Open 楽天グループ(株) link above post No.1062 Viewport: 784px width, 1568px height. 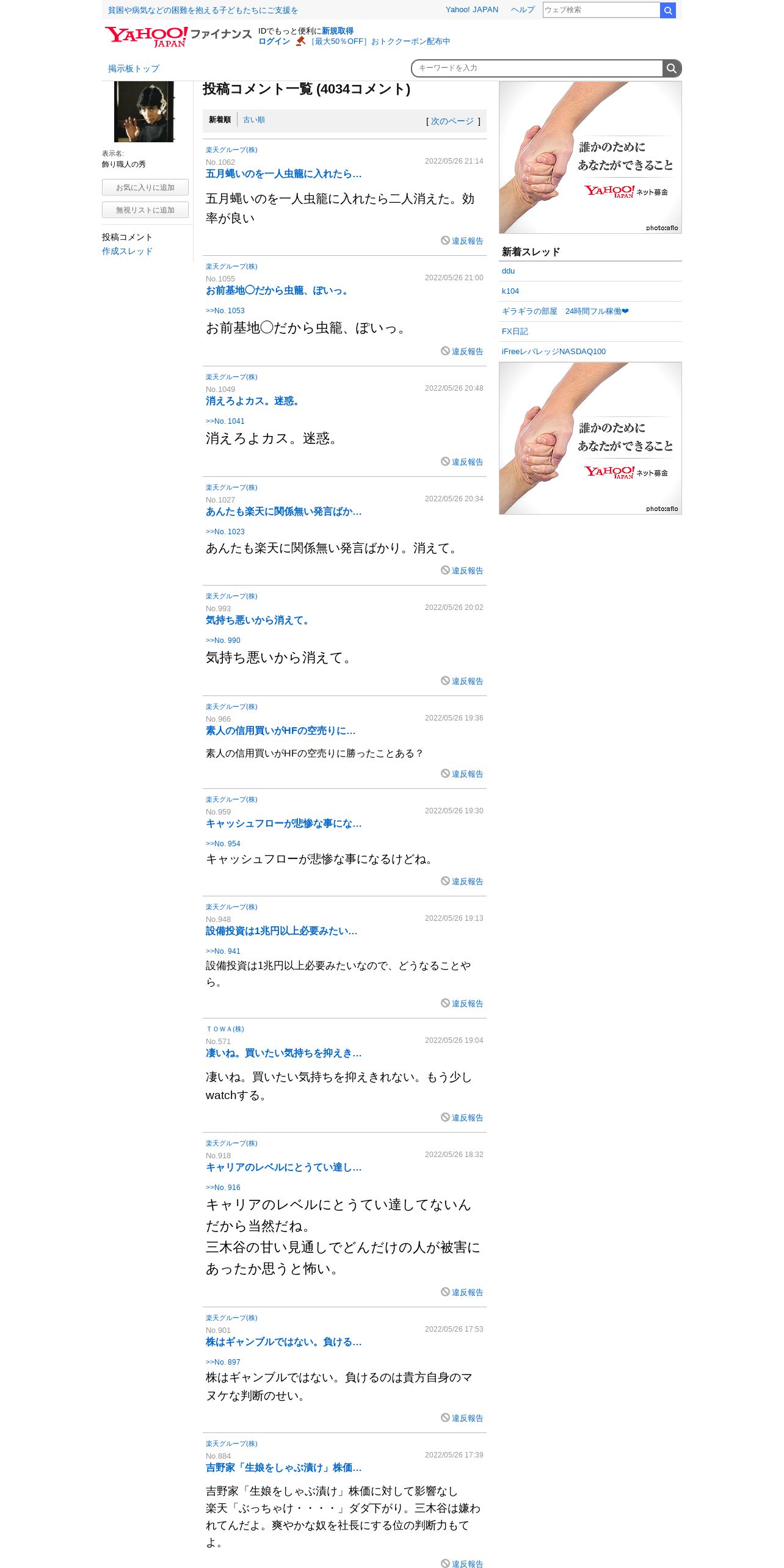[x=231, y=150]
